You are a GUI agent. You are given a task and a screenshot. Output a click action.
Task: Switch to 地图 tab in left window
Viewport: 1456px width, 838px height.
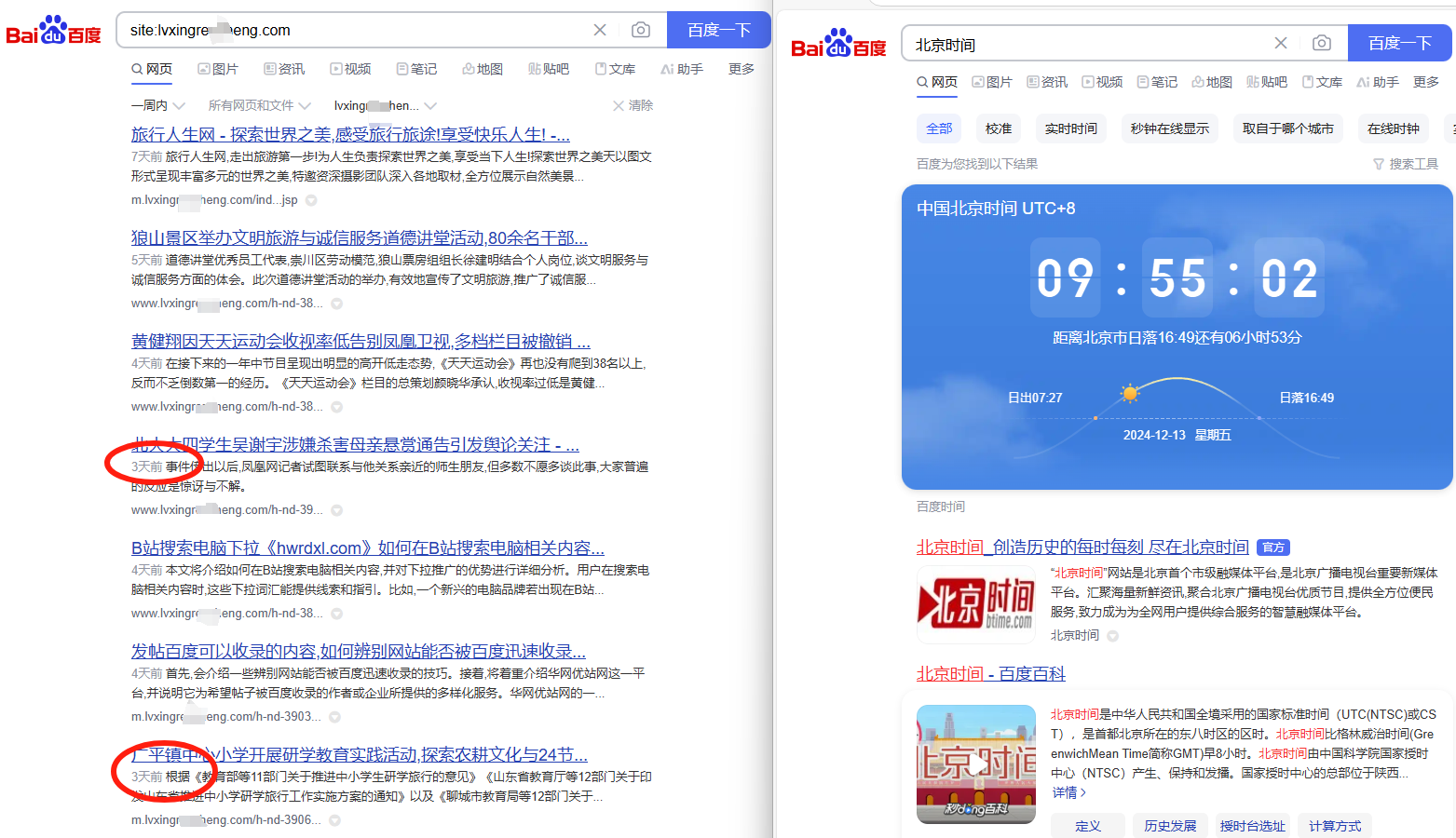[483, 69]
